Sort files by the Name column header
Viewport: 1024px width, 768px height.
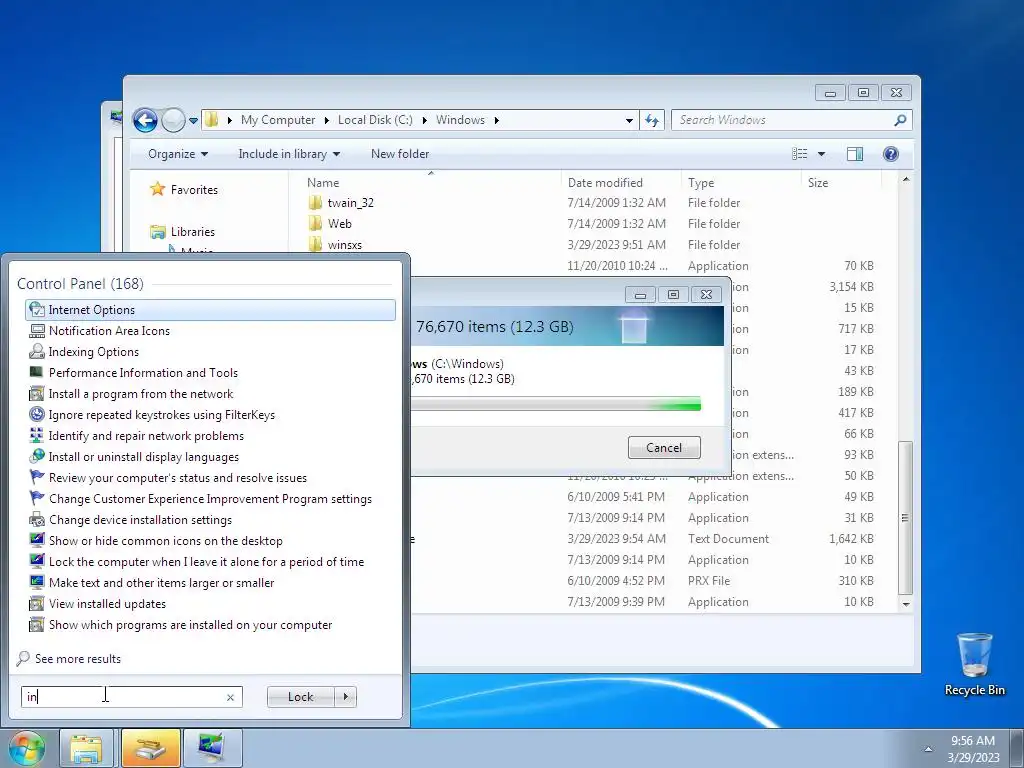(323, 183)
